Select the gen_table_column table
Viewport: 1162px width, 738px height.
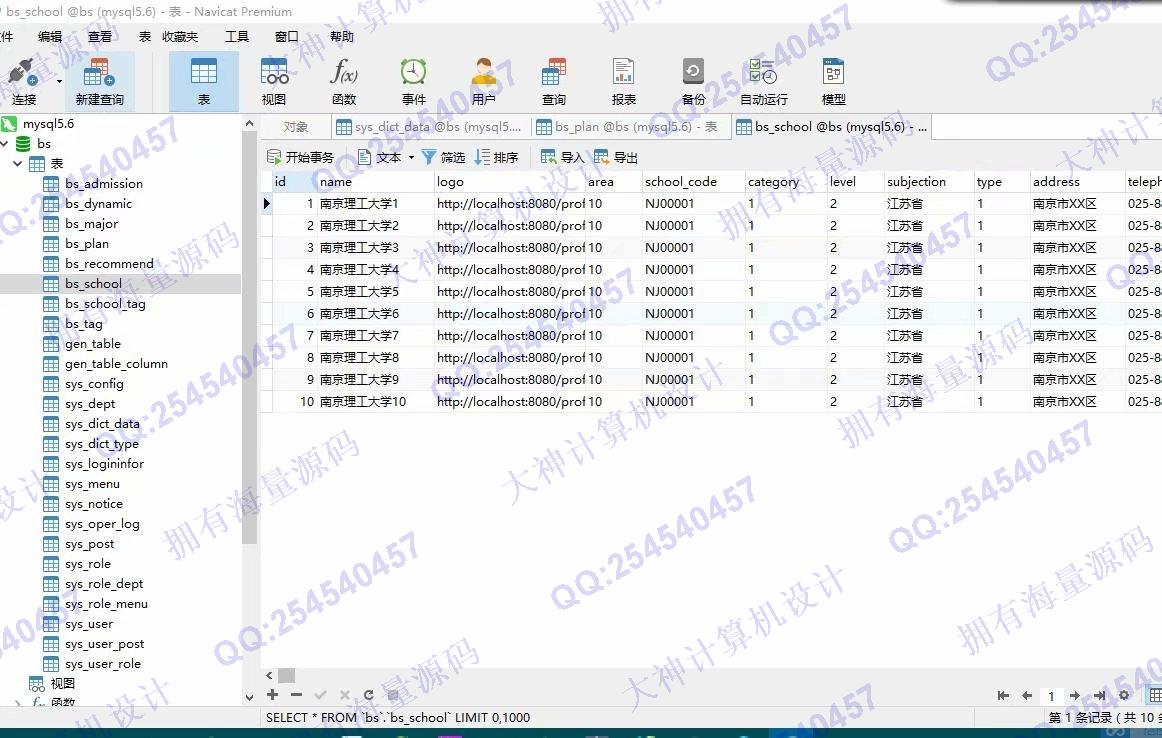click(116, 364)
